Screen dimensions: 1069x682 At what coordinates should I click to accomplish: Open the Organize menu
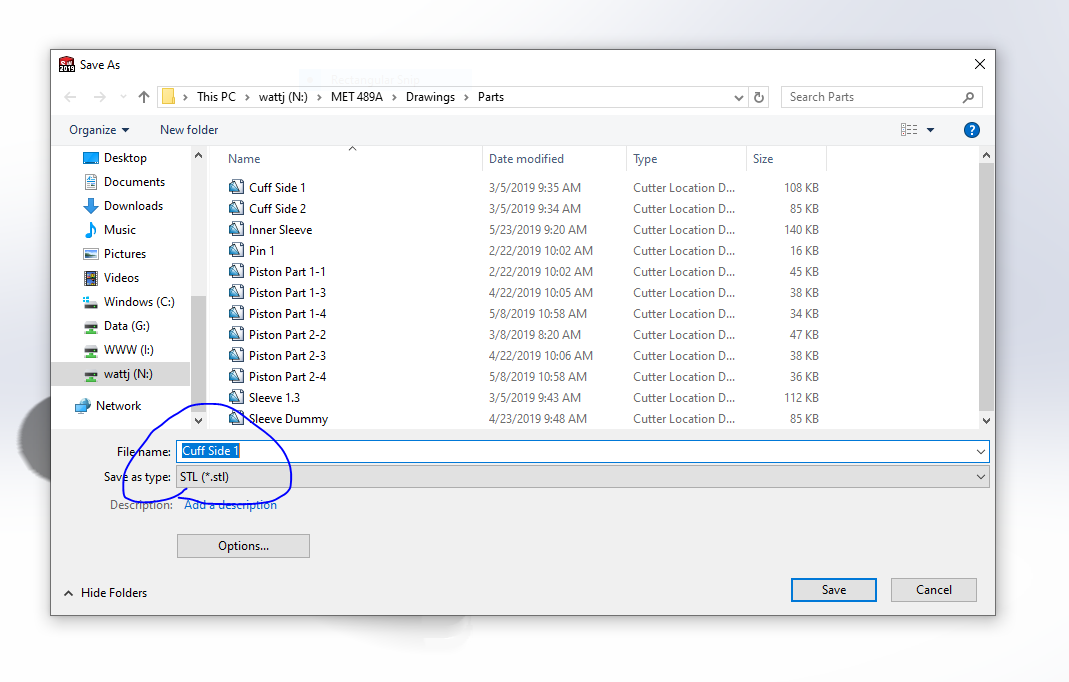(x=99, y=130)
